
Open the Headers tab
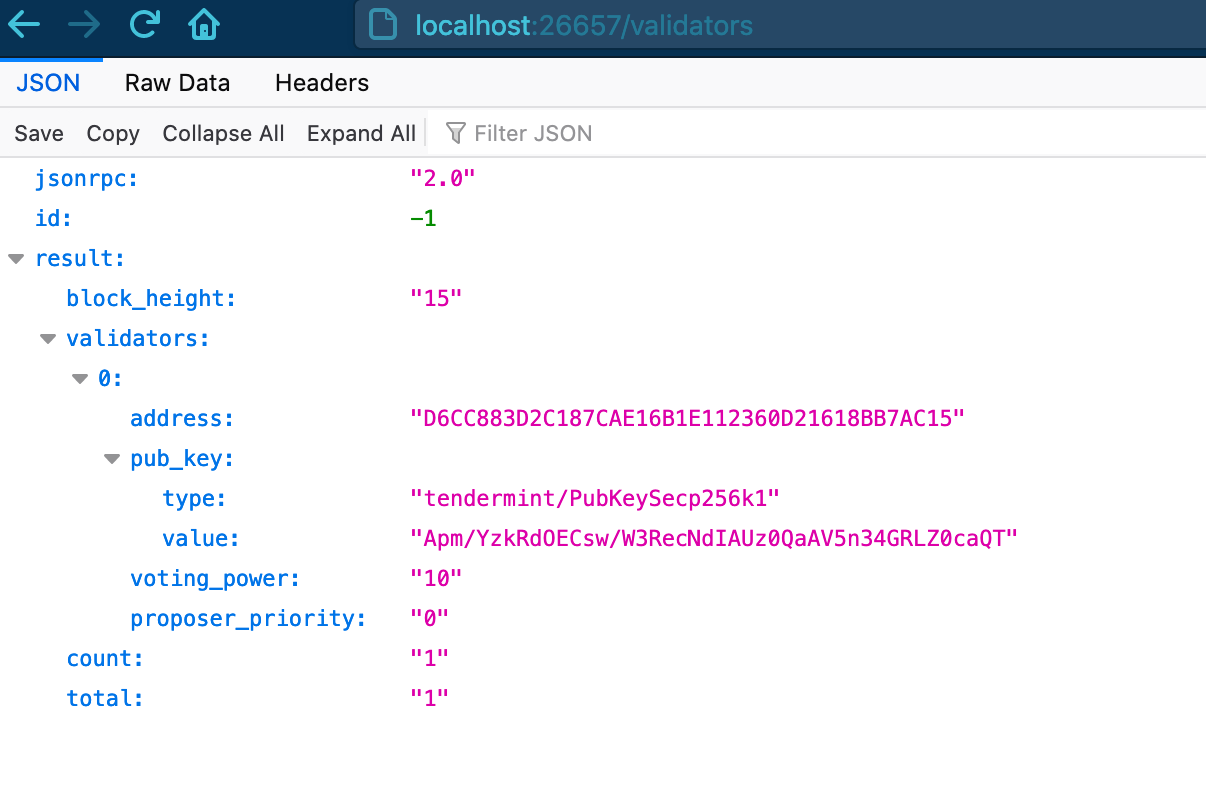pyautogui.click(x=321, y=83)
